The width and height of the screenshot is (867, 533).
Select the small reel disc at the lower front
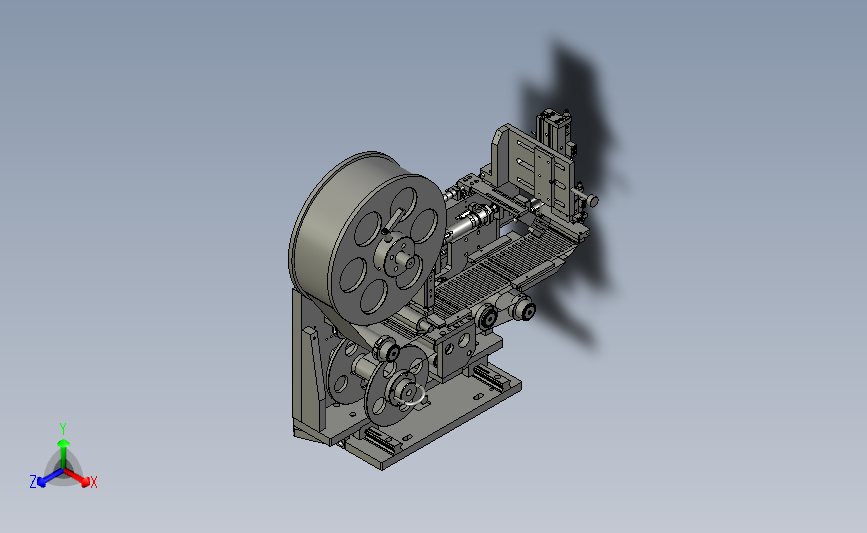pyautogui.click(x=397, y=385)
